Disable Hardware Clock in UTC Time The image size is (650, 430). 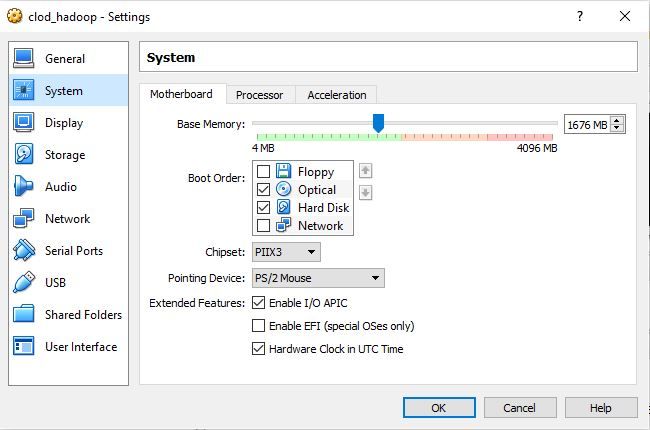pos(259,349)
